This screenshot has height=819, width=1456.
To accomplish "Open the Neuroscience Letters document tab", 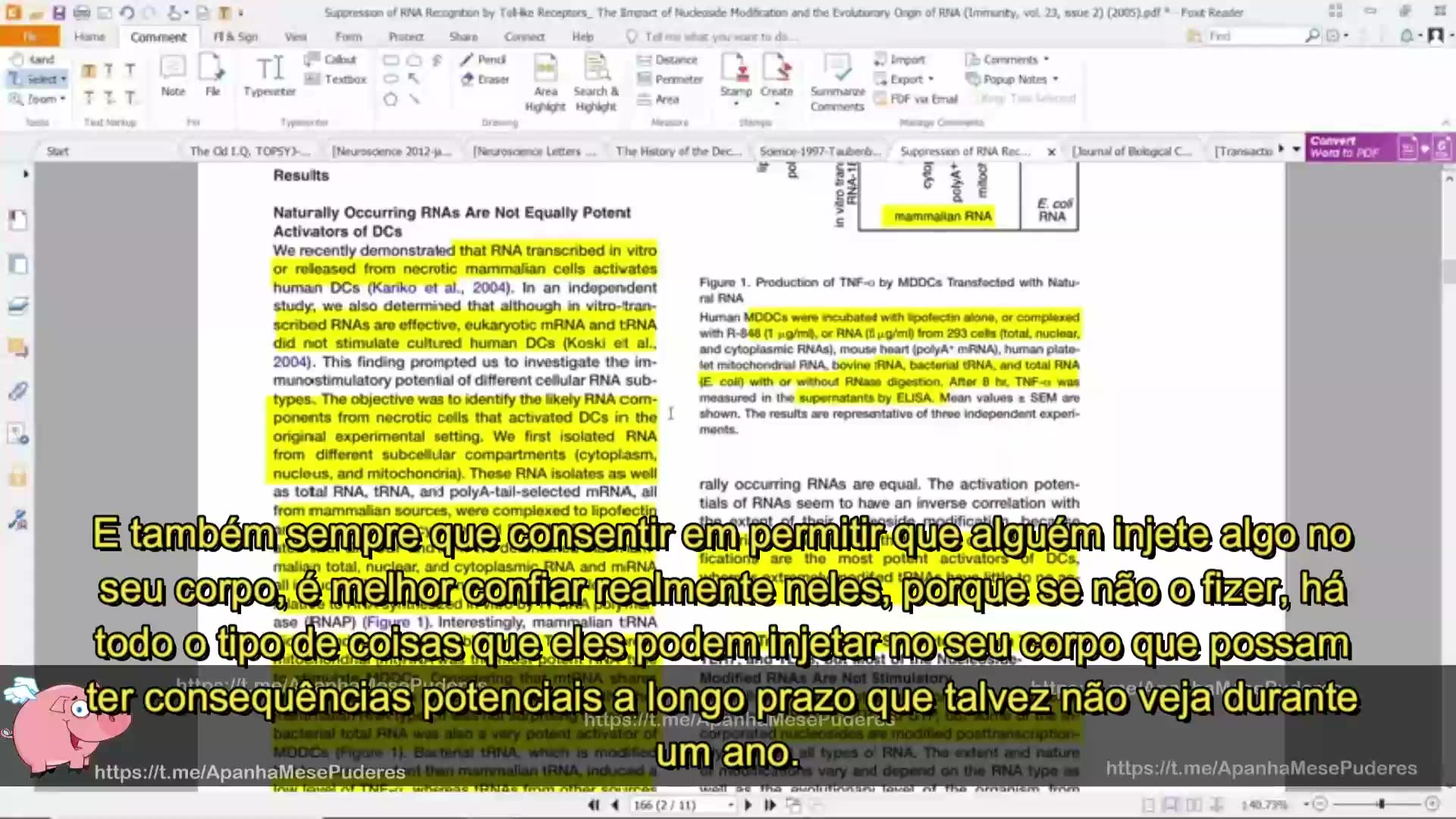I will click(x=534, y=151).
